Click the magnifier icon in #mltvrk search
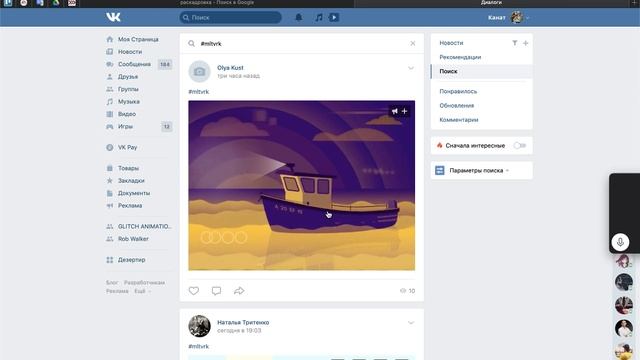640x360 pixels. point(191,43)
